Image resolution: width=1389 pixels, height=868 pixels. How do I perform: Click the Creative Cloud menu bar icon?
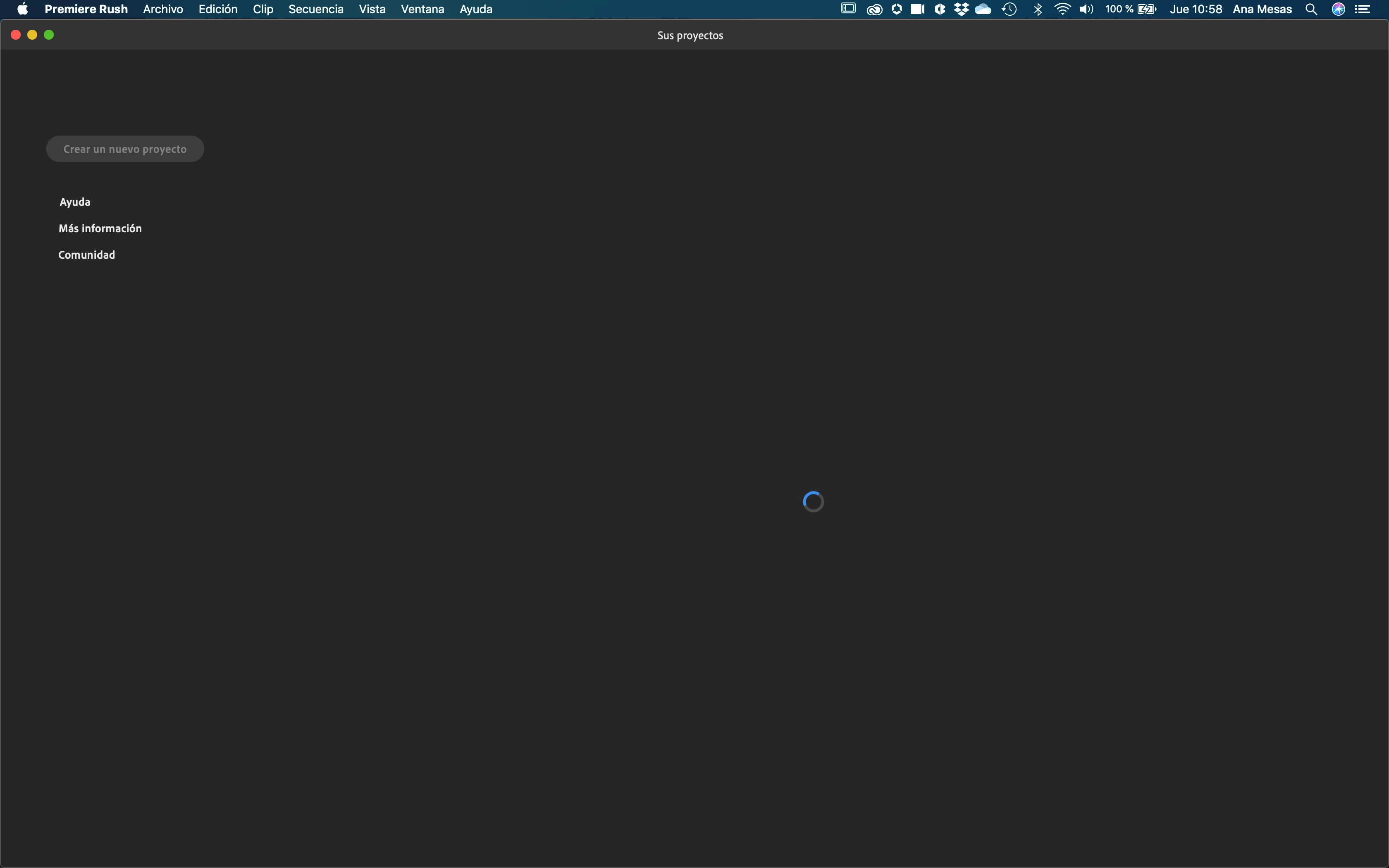tap(874, 9)
